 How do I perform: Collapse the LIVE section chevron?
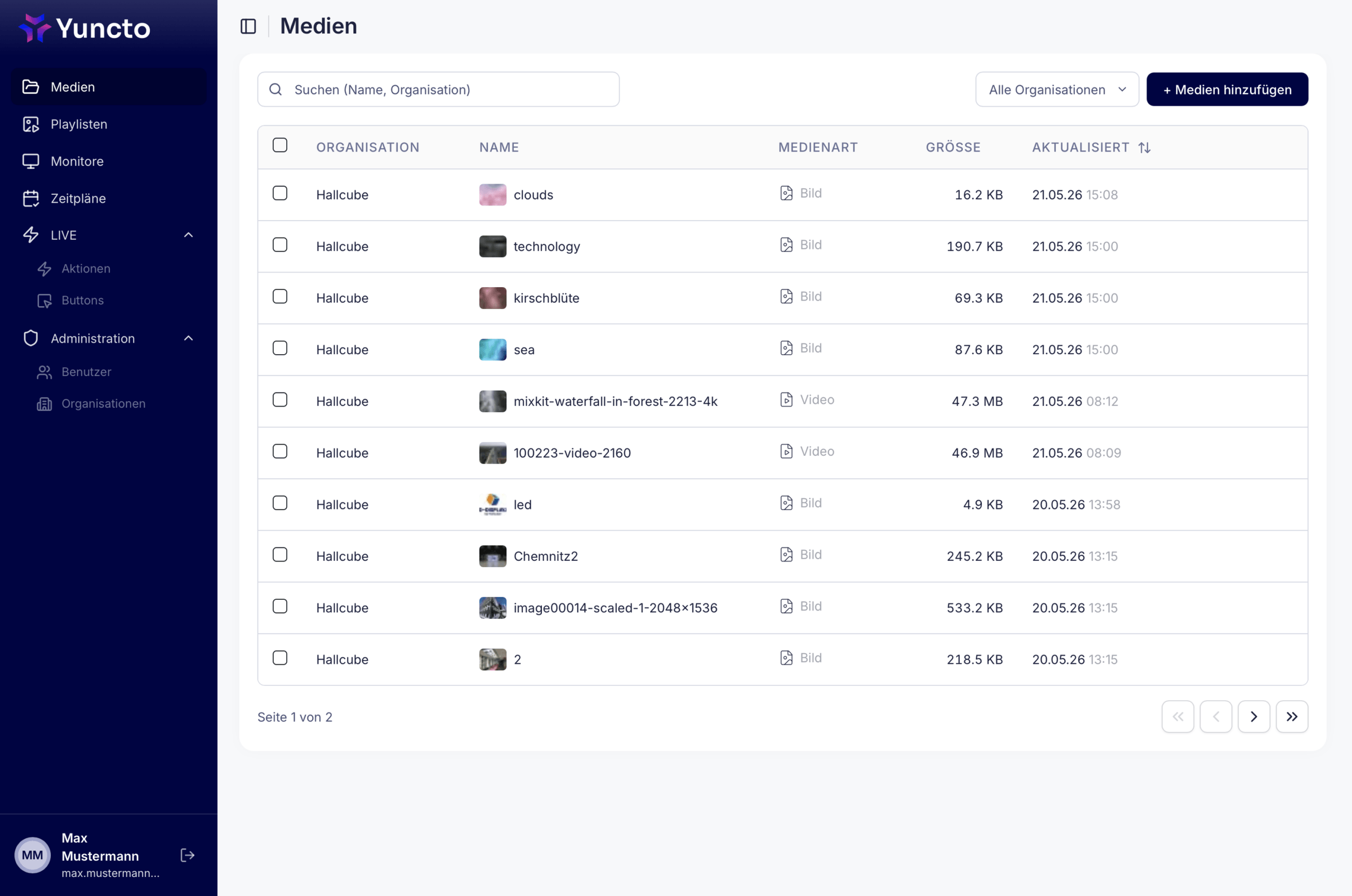coord(189,235)
